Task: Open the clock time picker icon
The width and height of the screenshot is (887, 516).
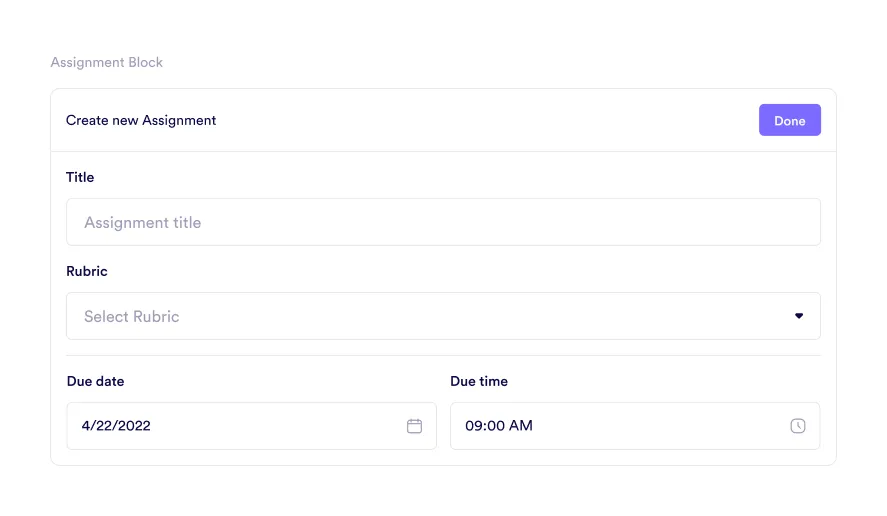Action: click(797, 426)
